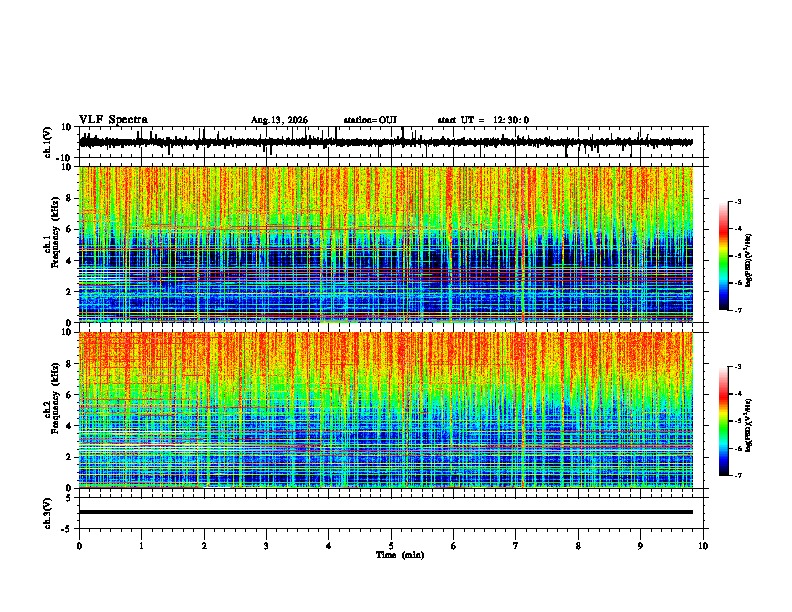Click the 8 kHz tick label on ch.2 spectrogram

tap(70, 364)
